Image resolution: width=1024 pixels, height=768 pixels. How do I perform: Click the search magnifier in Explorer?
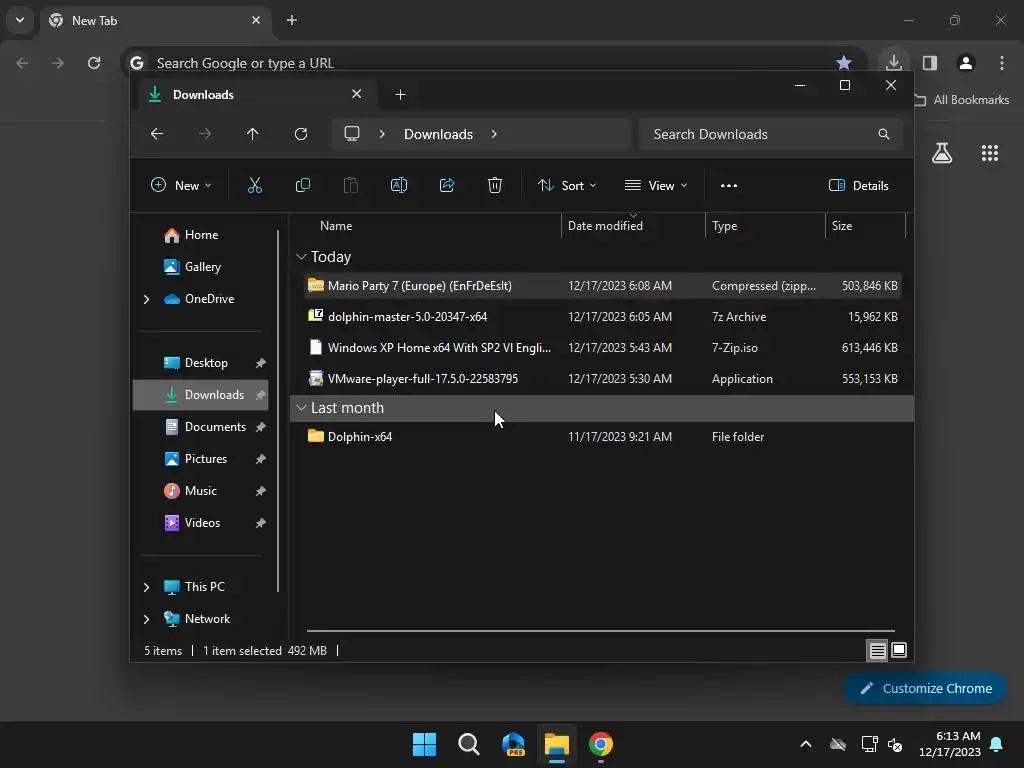coord(884,134)
